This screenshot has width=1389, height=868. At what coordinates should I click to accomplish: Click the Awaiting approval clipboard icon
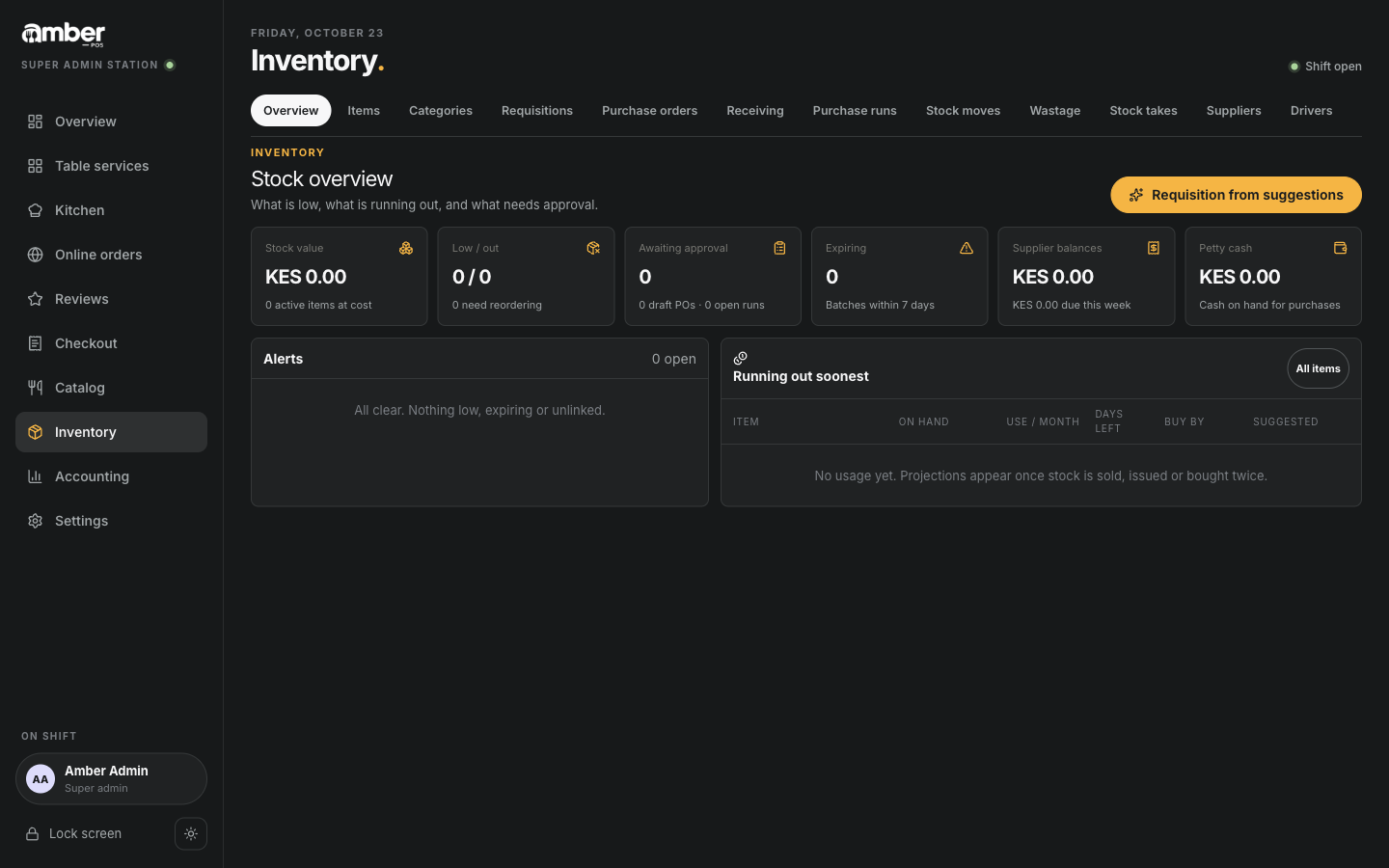[779, 248]
